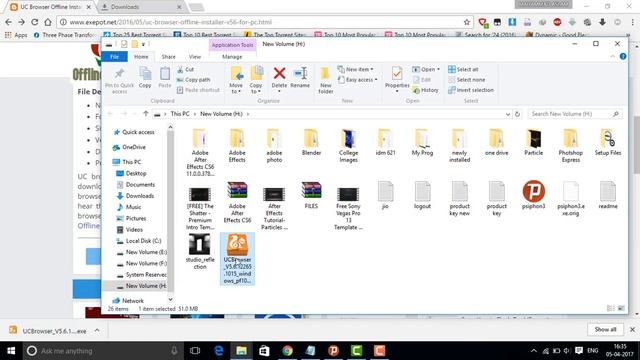
Task: Click the UC Browser Offline Installer Chrome tab
Action: [51, 7]
